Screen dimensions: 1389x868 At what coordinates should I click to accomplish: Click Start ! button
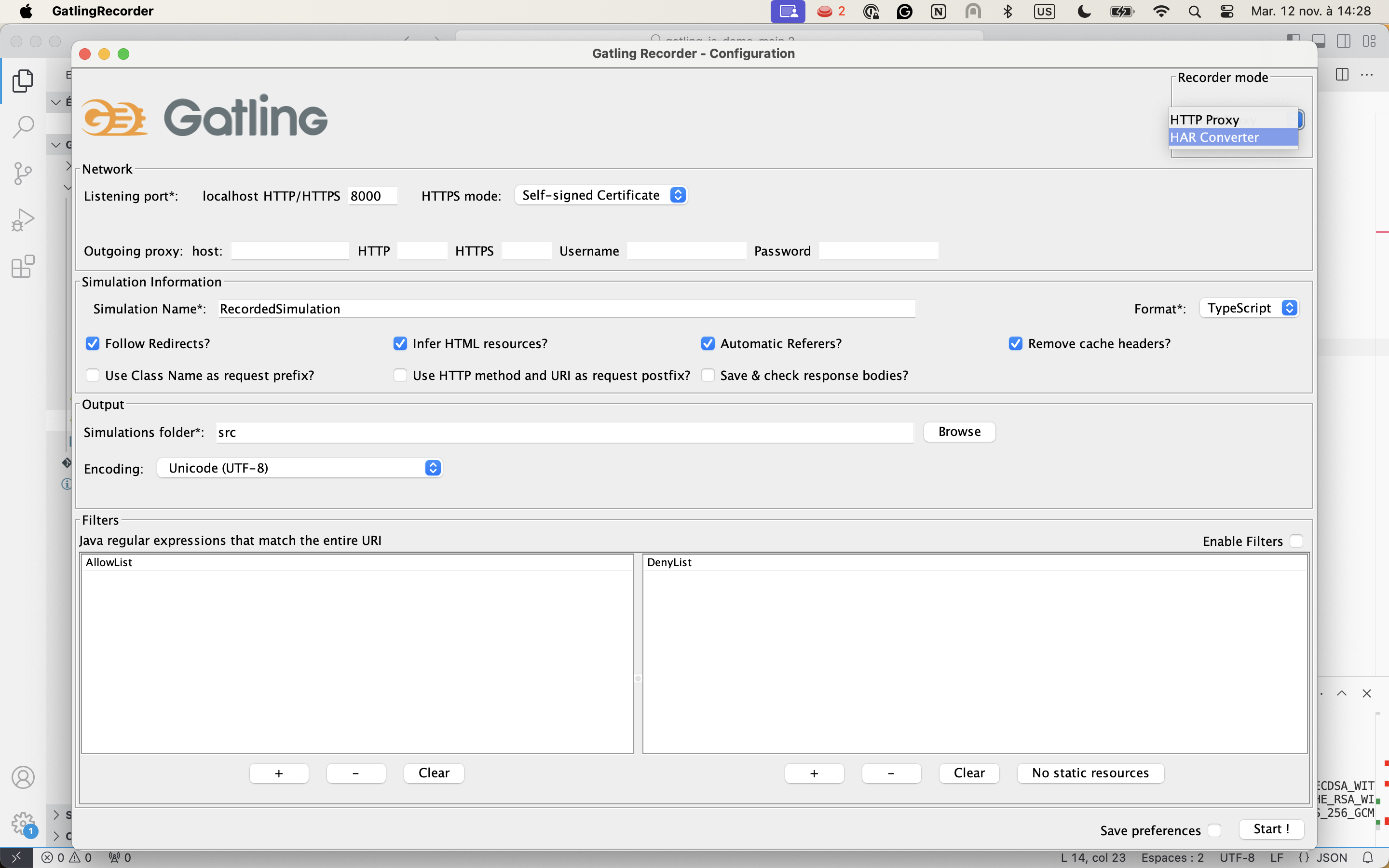point(1271,829)
